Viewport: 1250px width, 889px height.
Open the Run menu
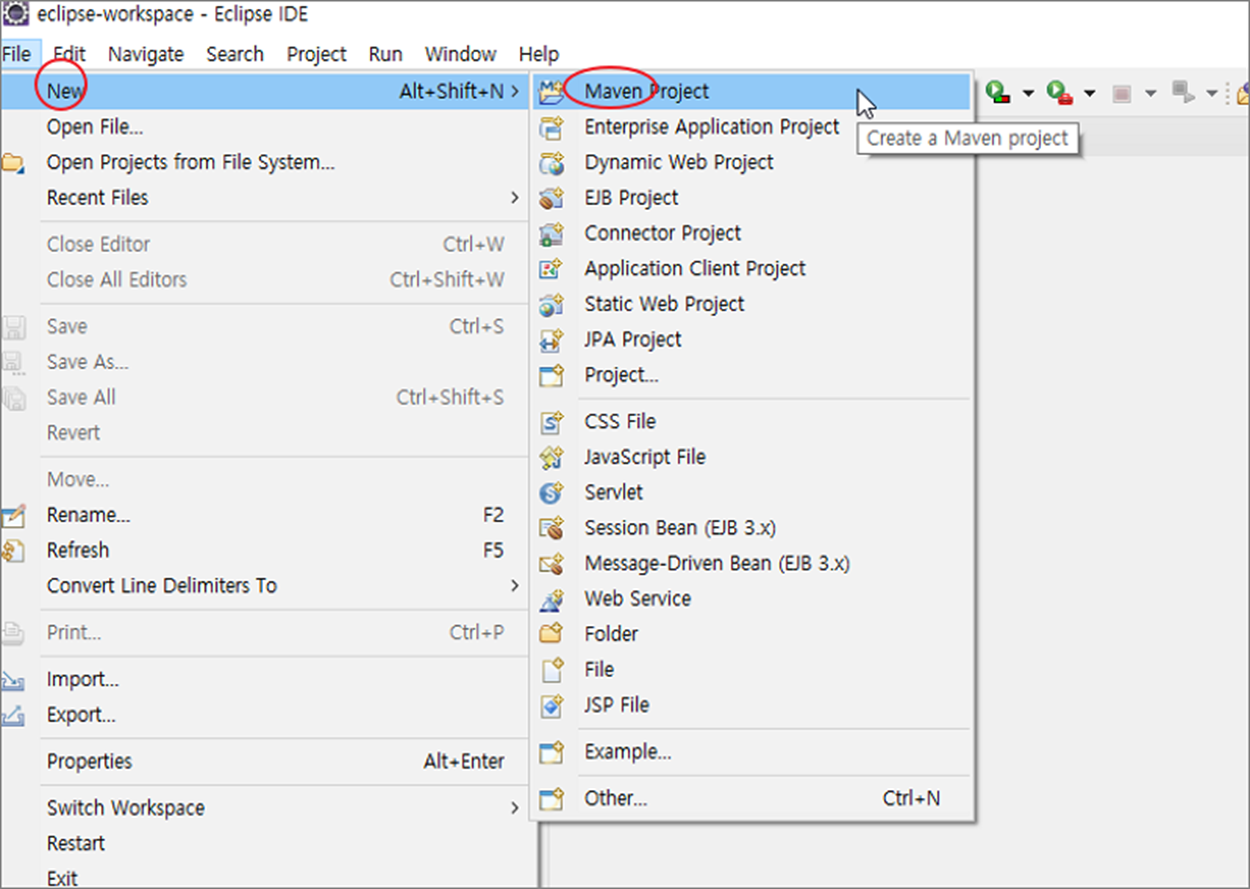385,54
